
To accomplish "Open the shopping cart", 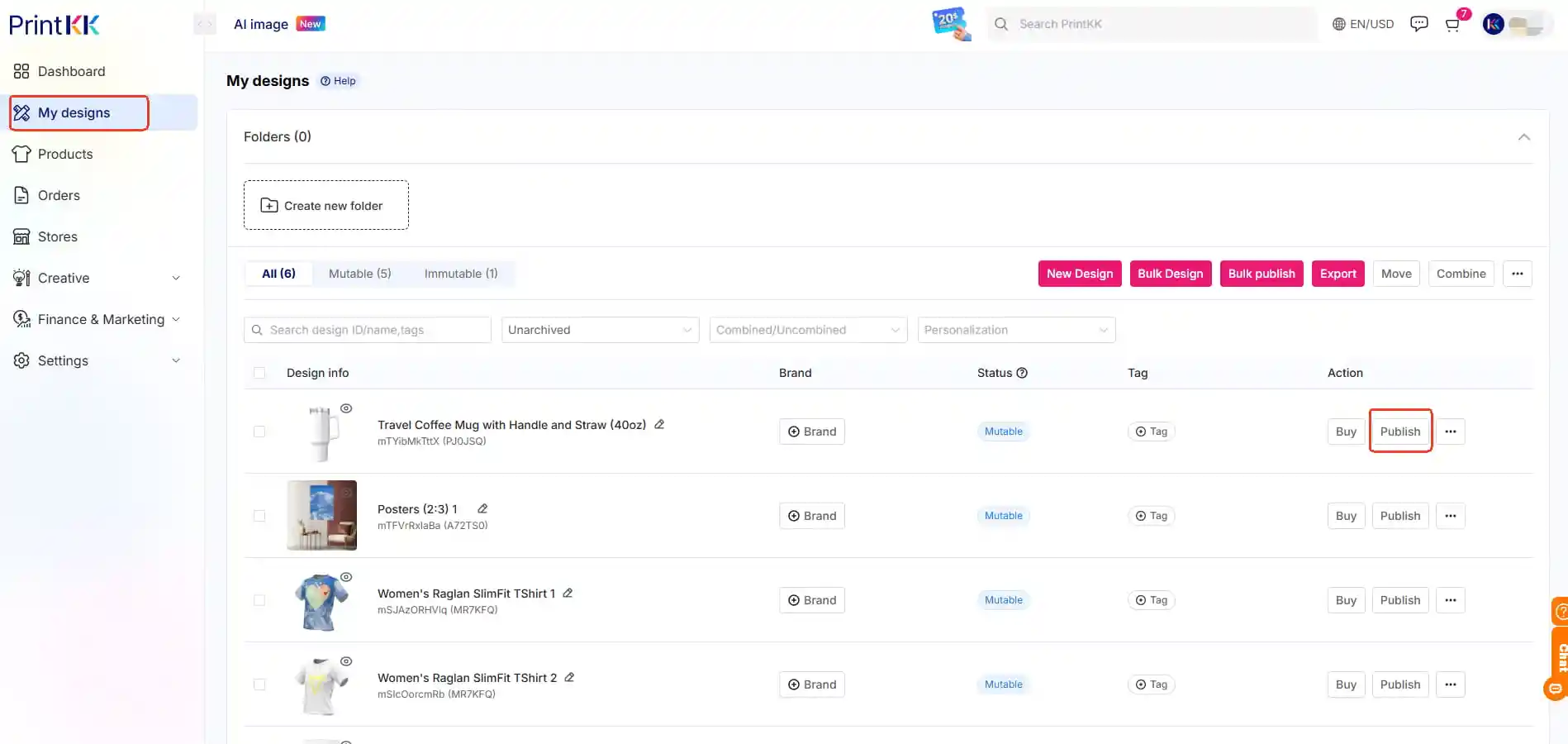I will (1452, 24).
